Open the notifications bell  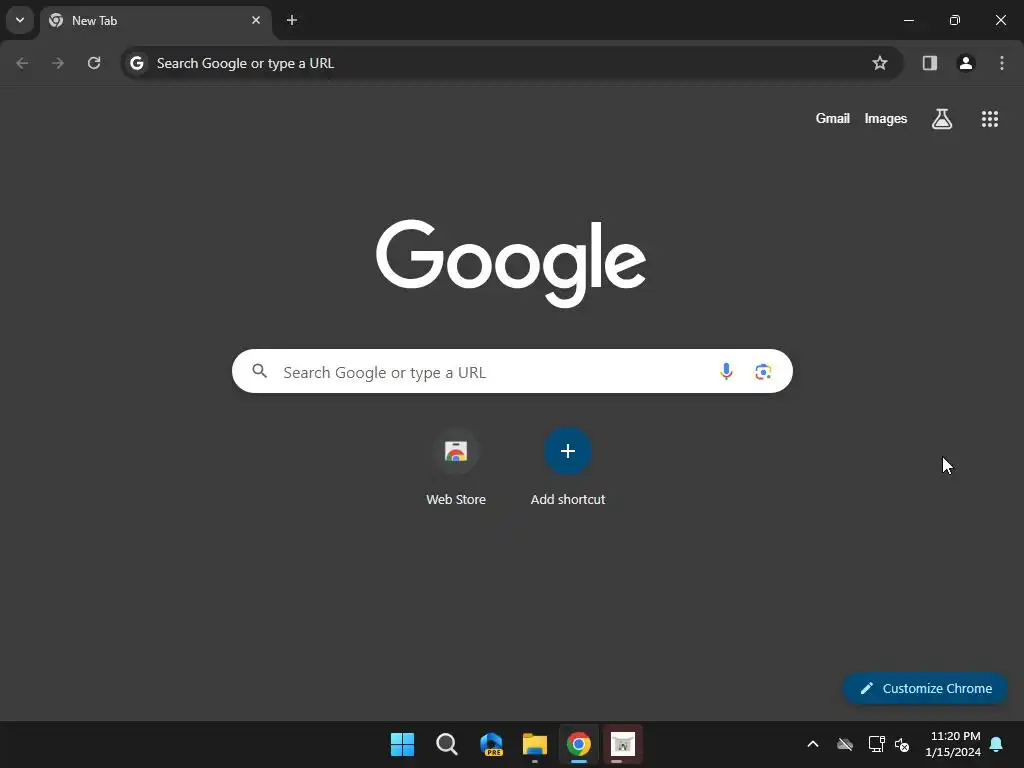[x=997, y=744]
